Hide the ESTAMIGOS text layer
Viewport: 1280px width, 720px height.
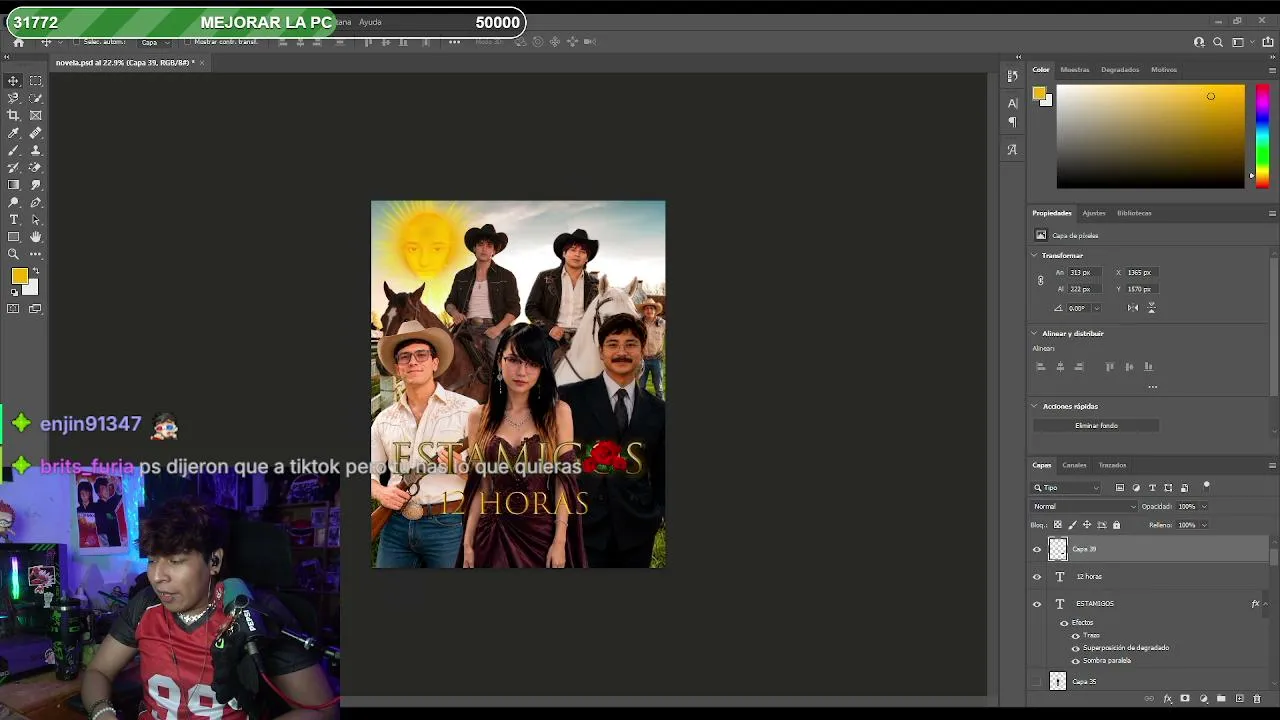tap(1037, 604)
